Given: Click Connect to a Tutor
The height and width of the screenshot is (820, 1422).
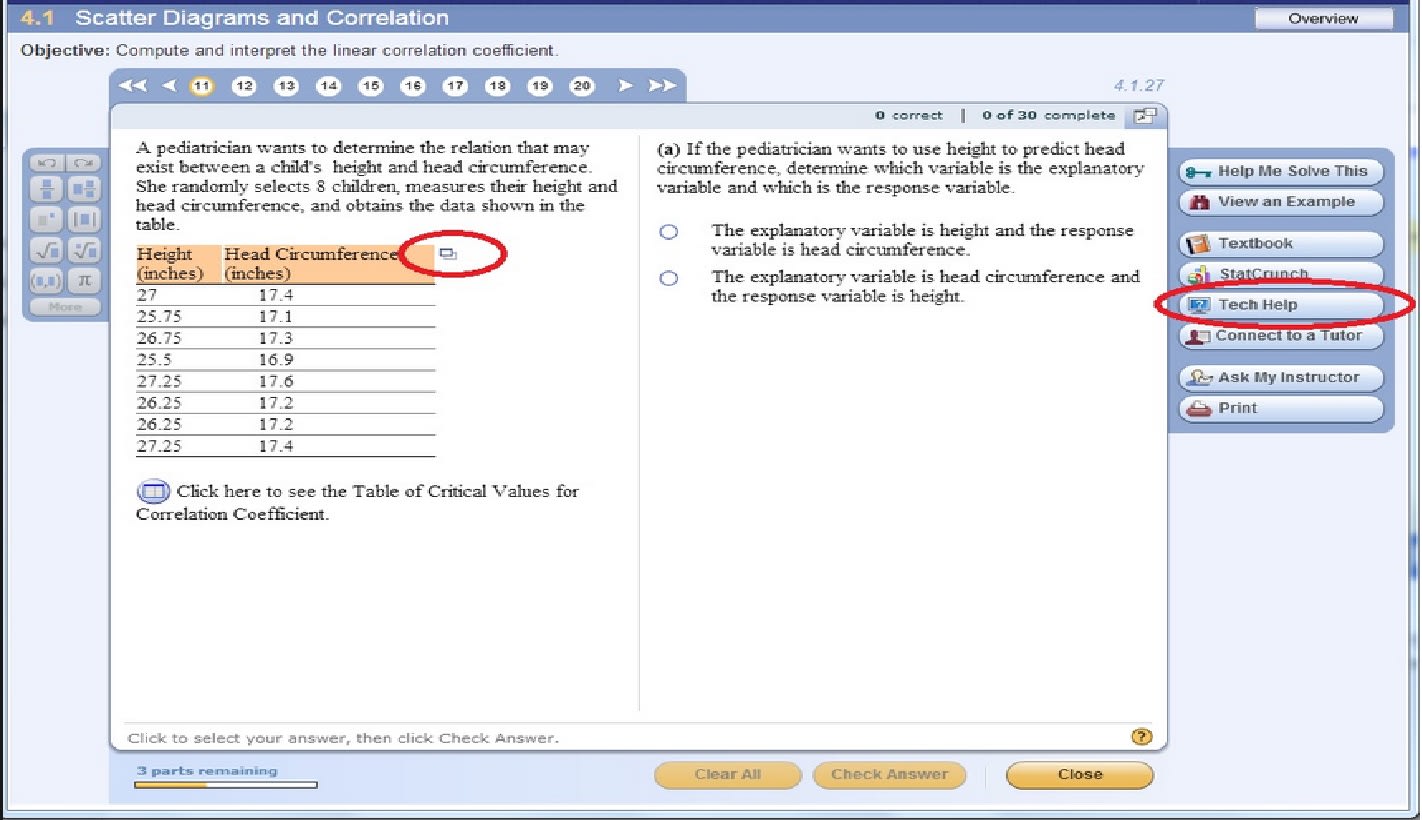Looking at the screenshot, I should pyautogui.click(x=1281, y=336).
